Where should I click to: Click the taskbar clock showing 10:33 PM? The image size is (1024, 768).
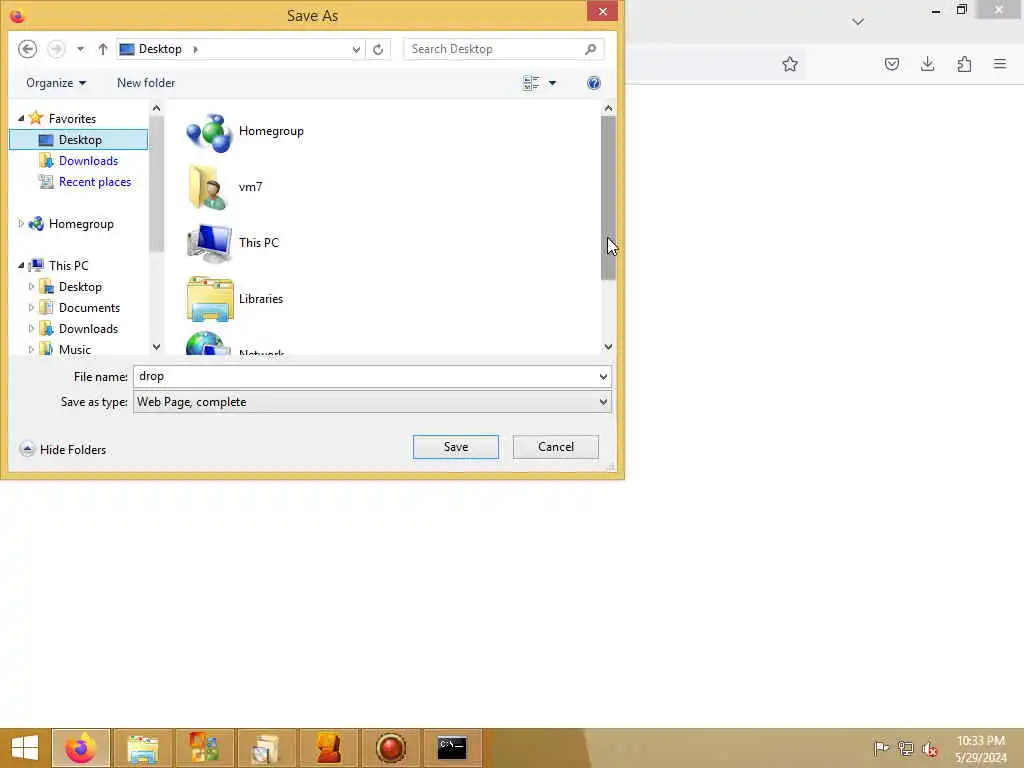980,748
